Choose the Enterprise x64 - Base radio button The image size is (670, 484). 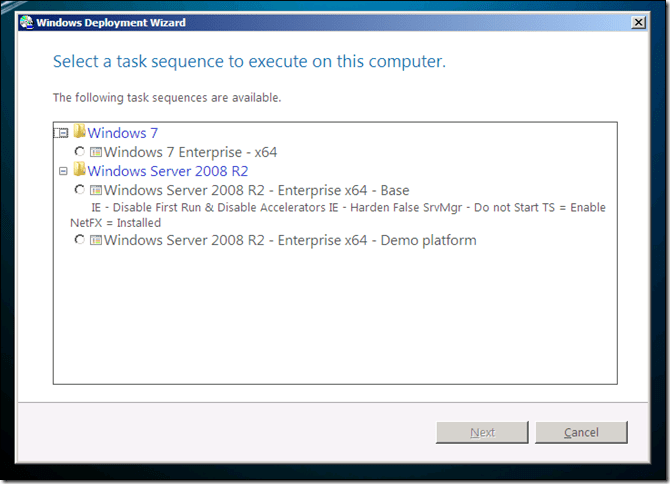coord(80,190)
